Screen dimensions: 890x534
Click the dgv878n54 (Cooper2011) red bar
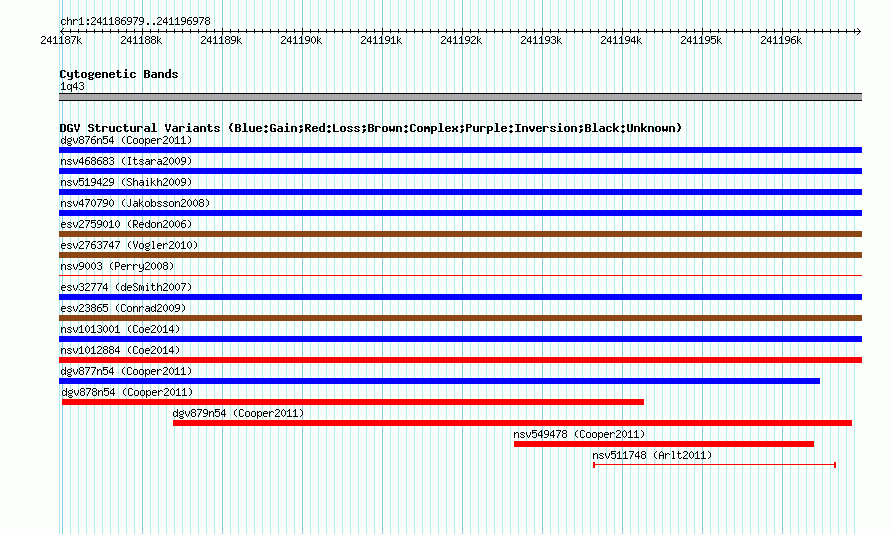(x=353, y=402)
